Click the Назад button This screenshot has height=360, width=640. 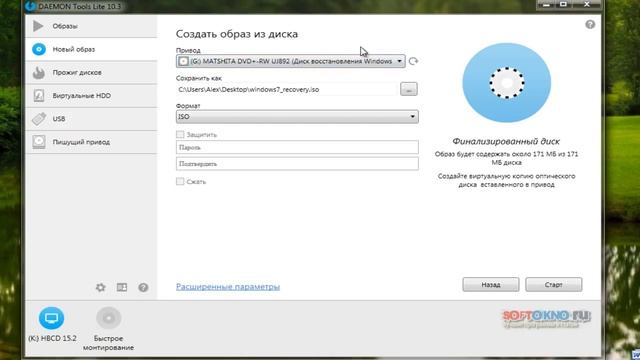[x=491, y=284]
